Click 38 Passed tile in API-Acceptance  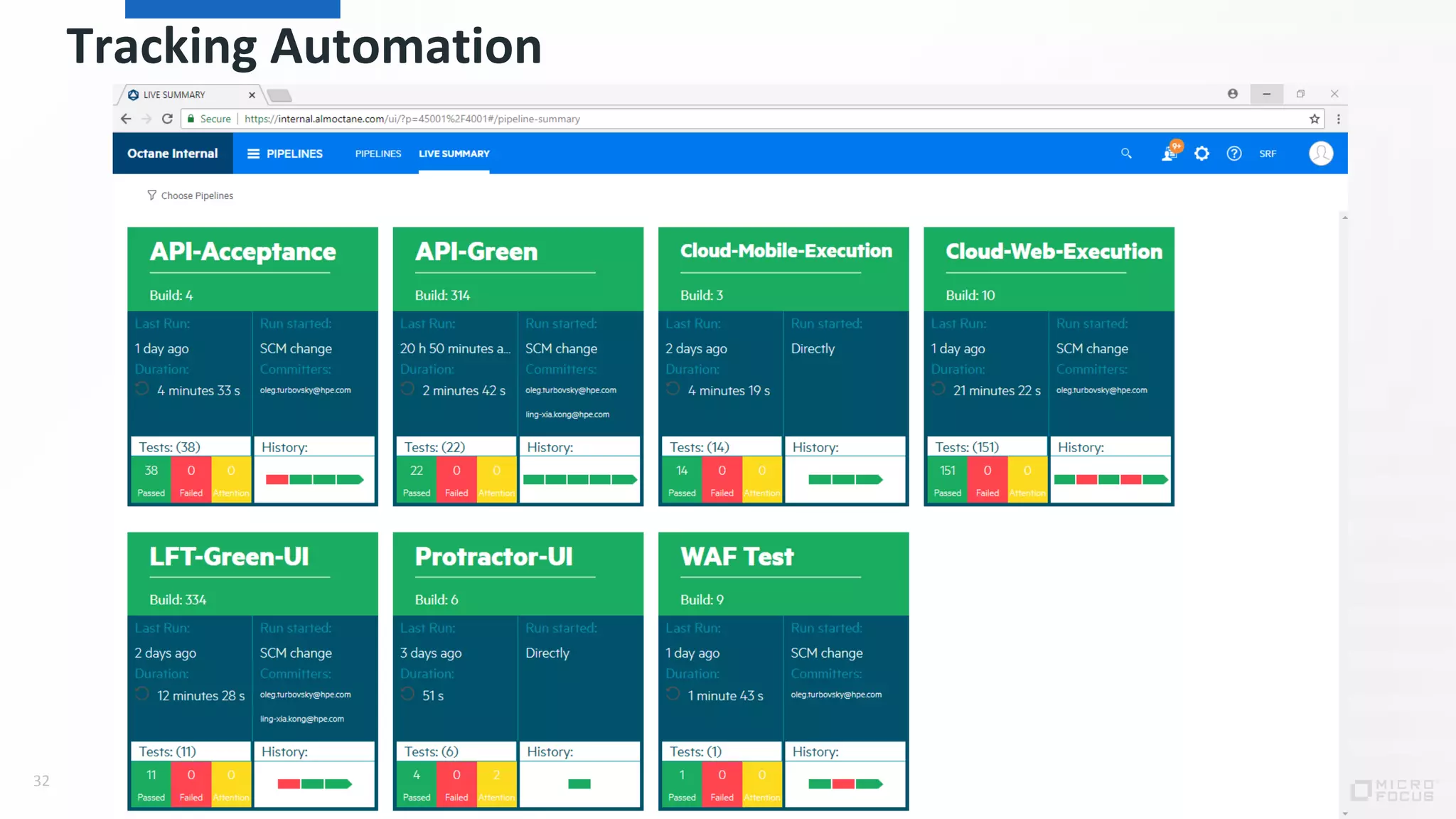151,480
